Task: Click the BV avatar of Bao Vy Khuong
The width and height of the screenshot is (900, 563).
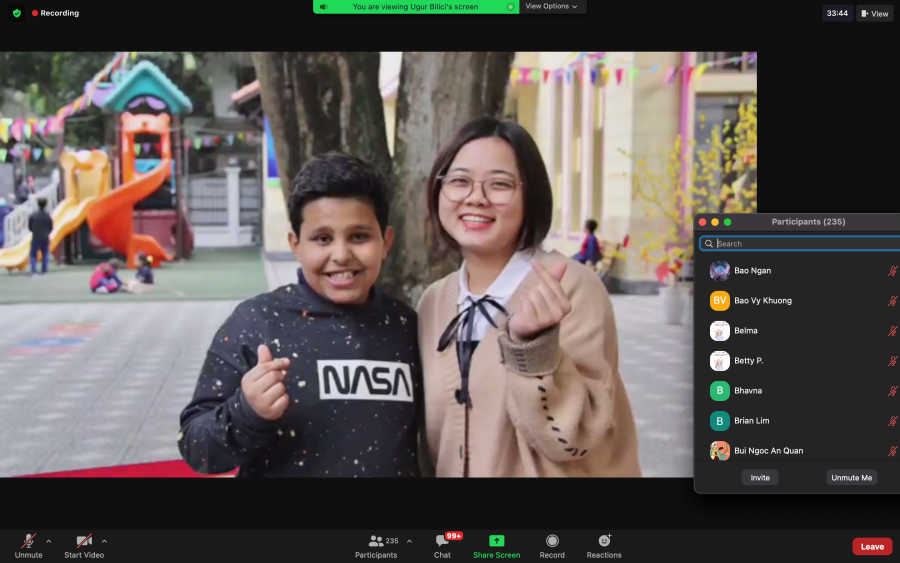Action: [720, 301]
